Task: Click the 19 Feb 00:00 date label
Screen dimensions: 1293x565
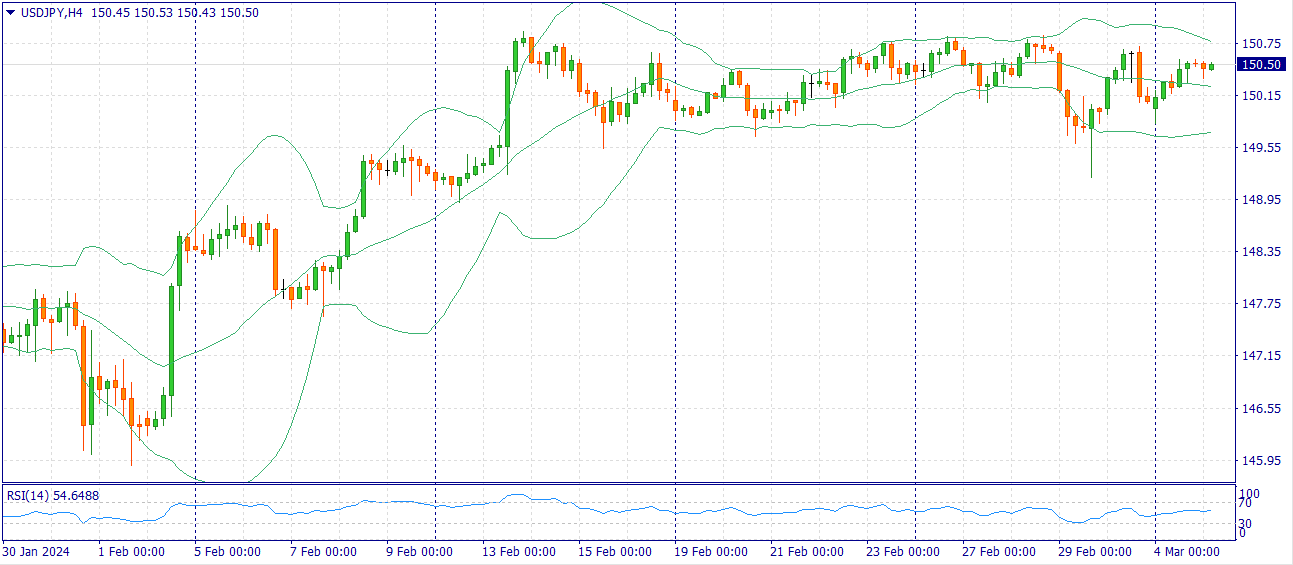Action: 710,552
